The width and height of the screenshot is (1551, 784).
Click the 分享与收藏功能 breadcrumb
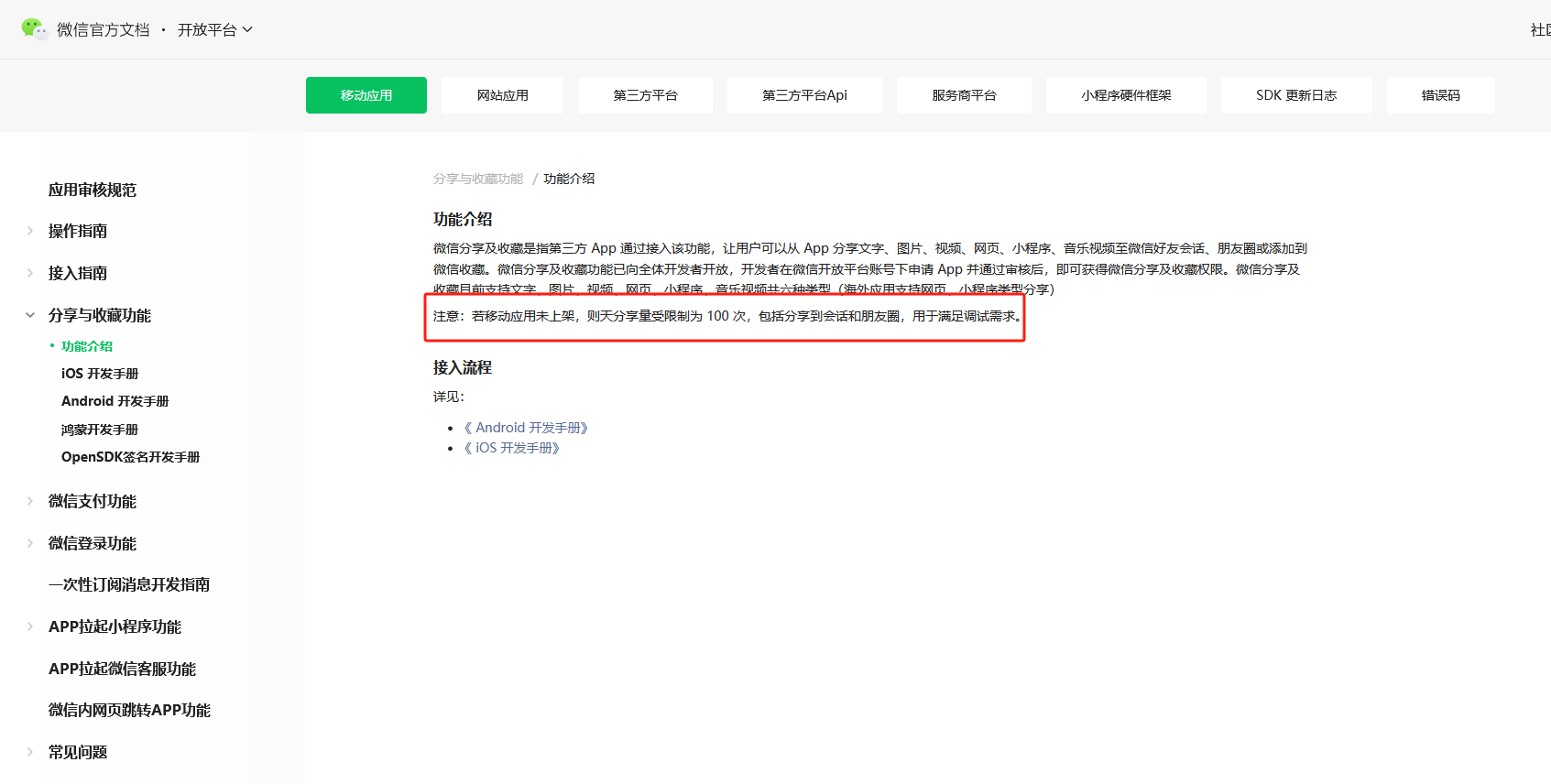(x=478, y=179)
